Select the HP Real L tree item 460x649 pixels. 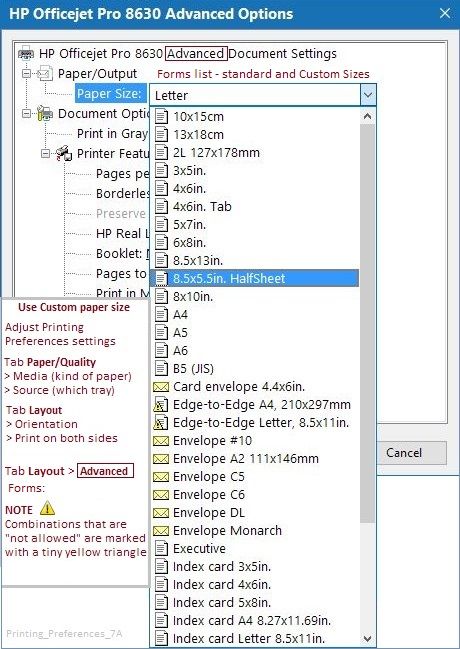coord(123,233)
